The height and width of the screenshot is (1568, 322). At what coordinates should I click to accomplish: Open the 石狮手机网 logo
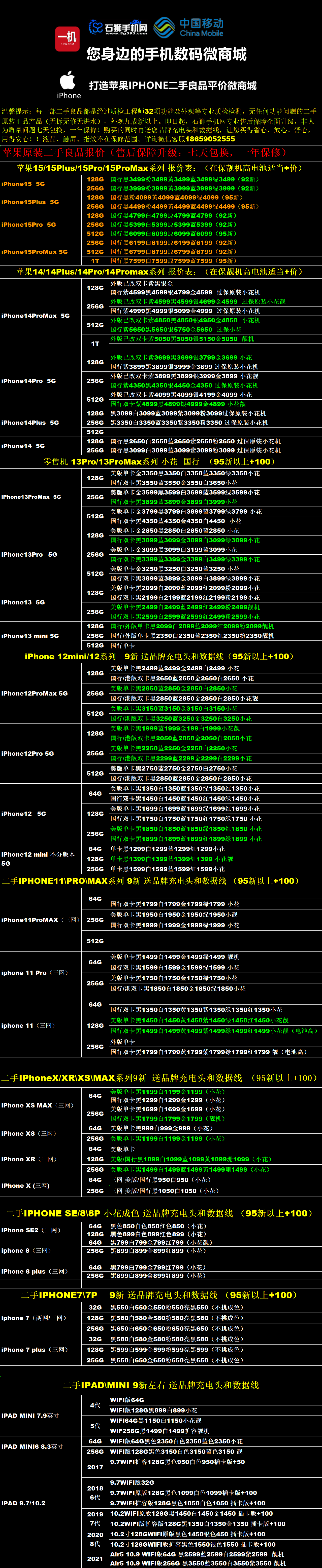point(118,27)
